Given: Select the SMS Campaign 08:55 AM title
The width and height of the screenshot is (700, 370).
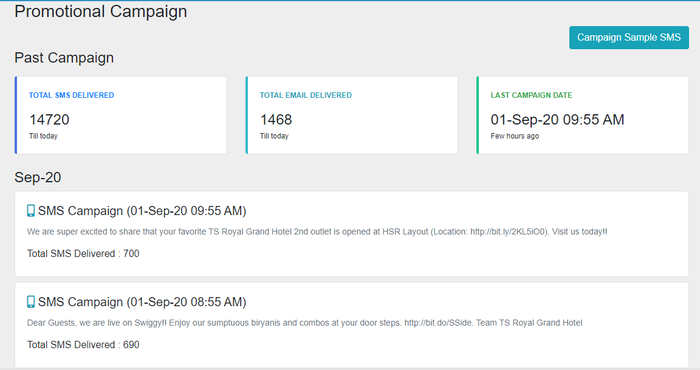Looking at the screenshot, I should click(x=142, y=302).
